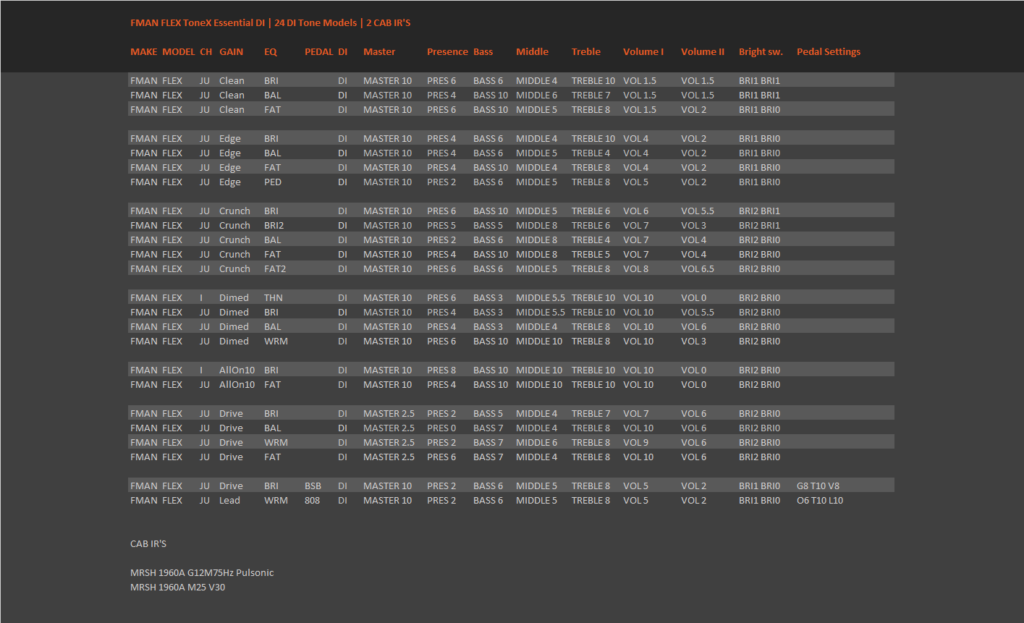Click the MAKE column header
The image size is (1024, 623).
pos(144,52)
